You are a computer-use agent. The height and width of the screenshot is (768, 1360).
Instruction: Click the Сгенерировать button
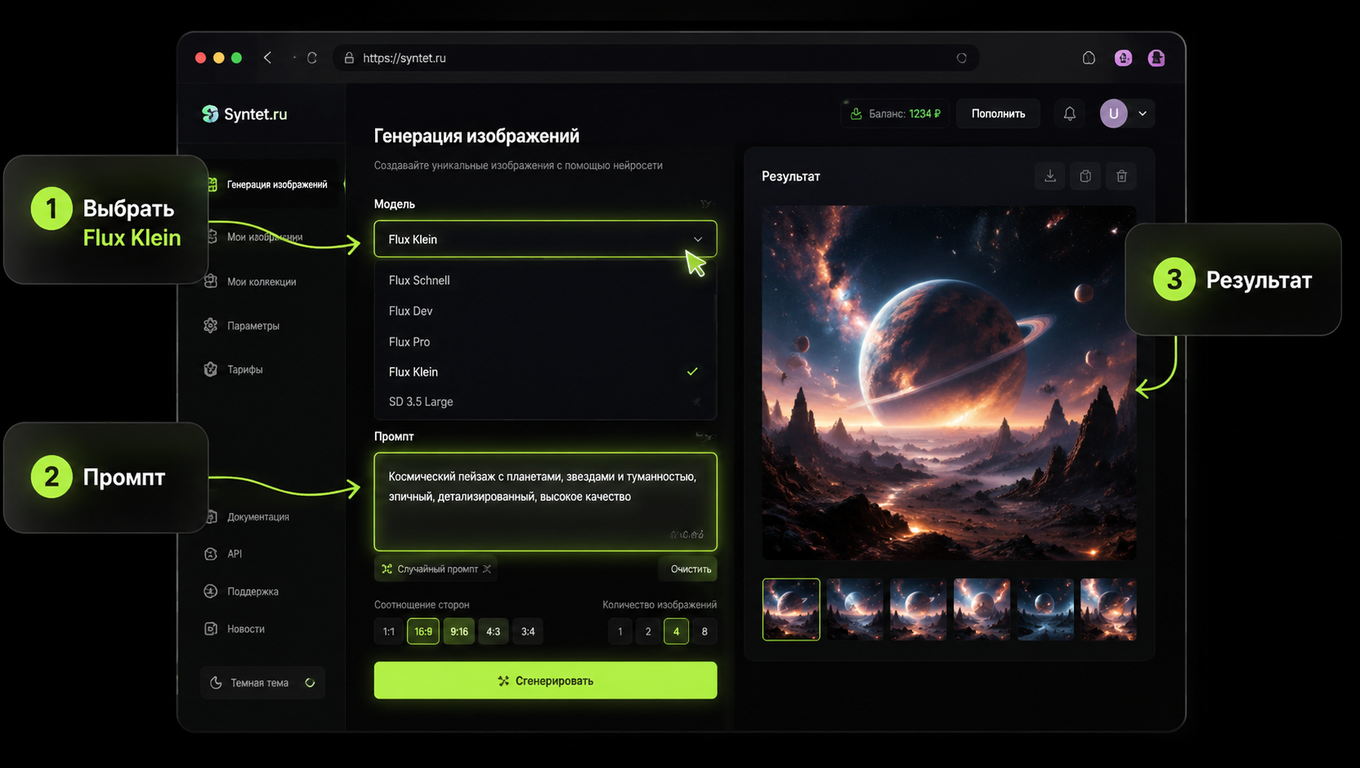click(x=545, y=680)
